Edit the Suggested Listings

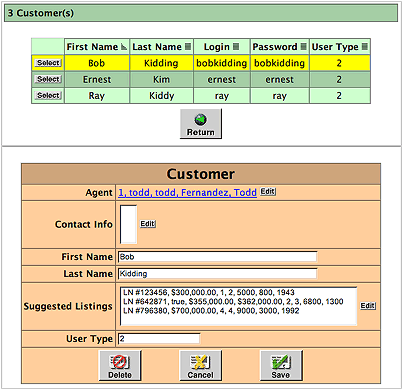pos(368,306)
